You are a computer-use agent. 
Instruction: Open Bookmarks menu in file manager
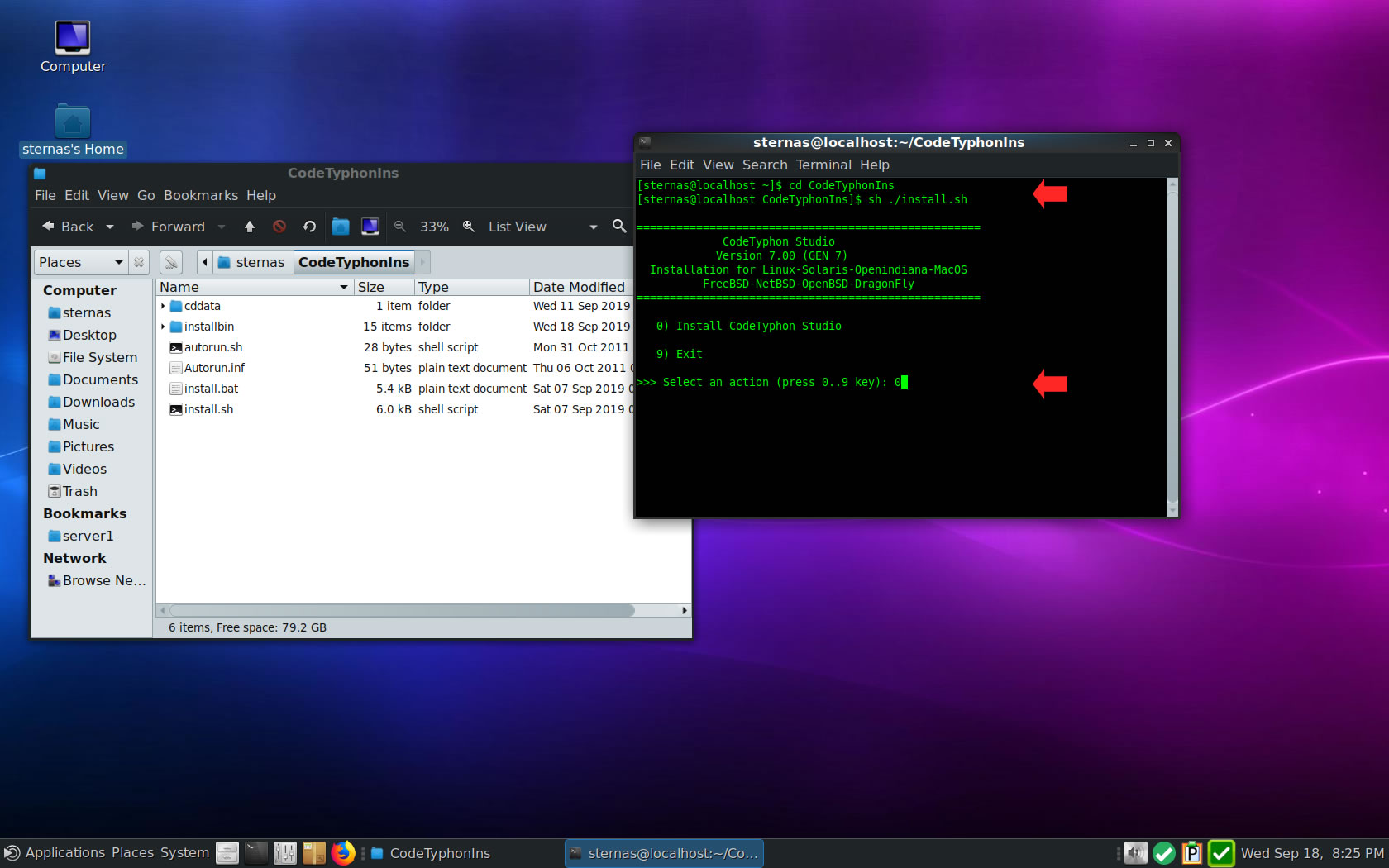pyautogui.click(x=201, y=195)
